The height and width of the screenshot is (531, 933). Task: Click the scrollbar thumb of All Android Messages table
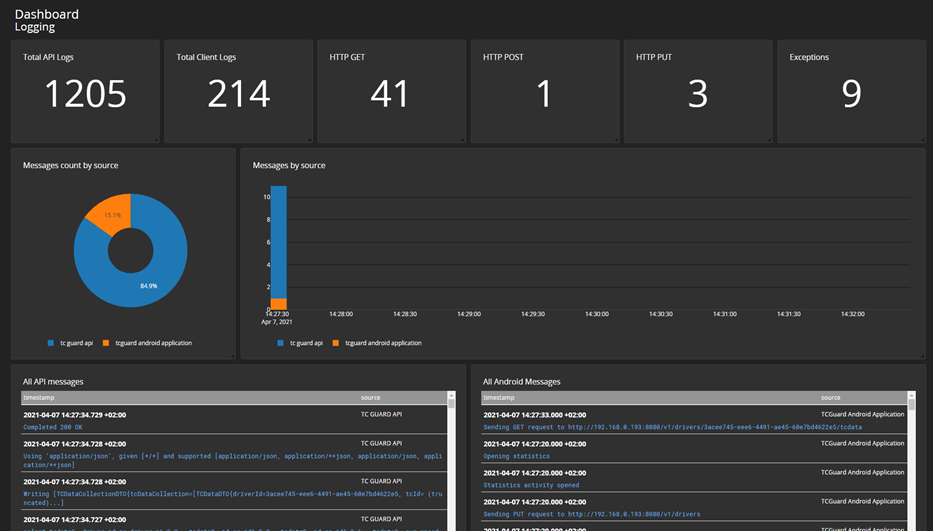[912, 405]
